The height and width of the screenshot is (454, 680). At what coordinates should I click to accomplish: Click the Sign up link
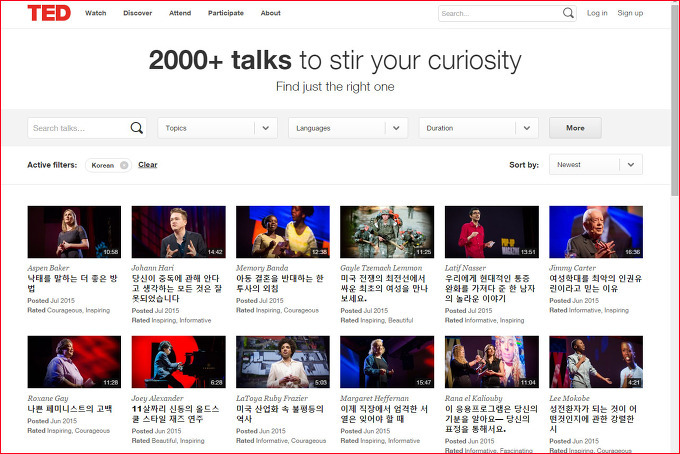pos(630,13)
